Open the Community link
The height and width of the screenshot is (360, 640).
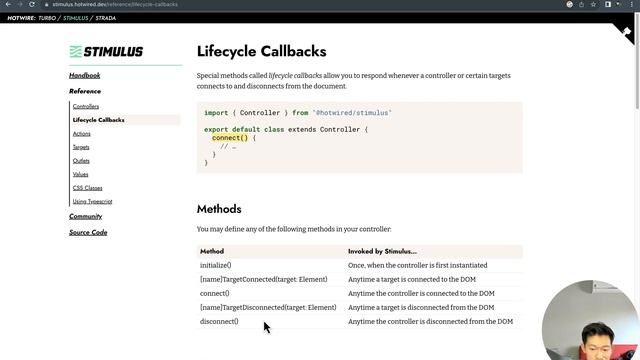tap(85, 216)
